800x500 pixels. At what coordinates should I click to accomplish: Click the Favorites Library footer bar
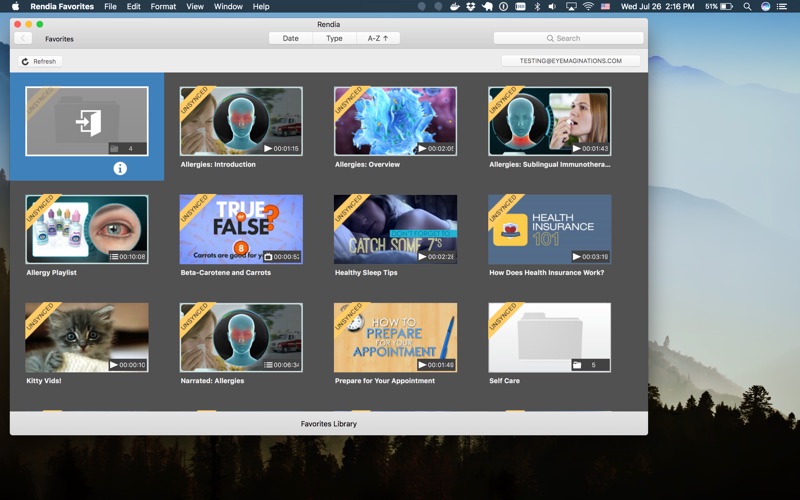pos(329,423)
